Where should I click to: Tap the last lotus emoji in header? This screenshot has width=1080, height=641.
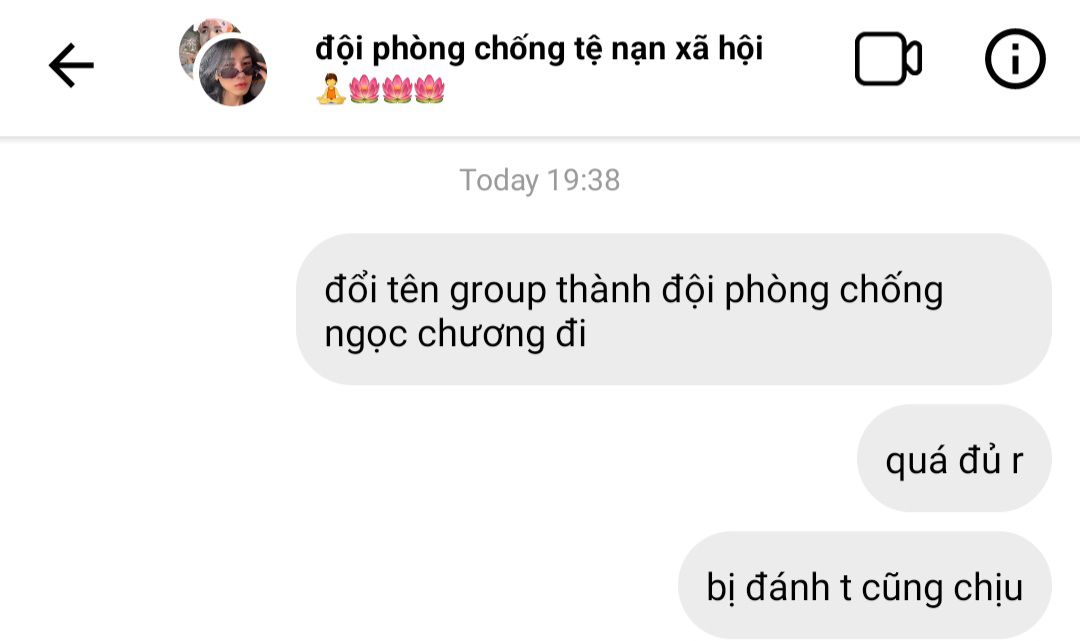coord(429,90)
